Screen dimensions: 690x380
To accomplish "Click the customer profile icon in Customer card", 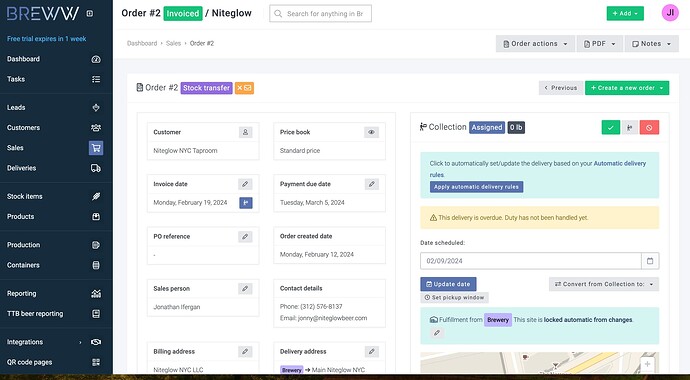I will pos(246,132).
